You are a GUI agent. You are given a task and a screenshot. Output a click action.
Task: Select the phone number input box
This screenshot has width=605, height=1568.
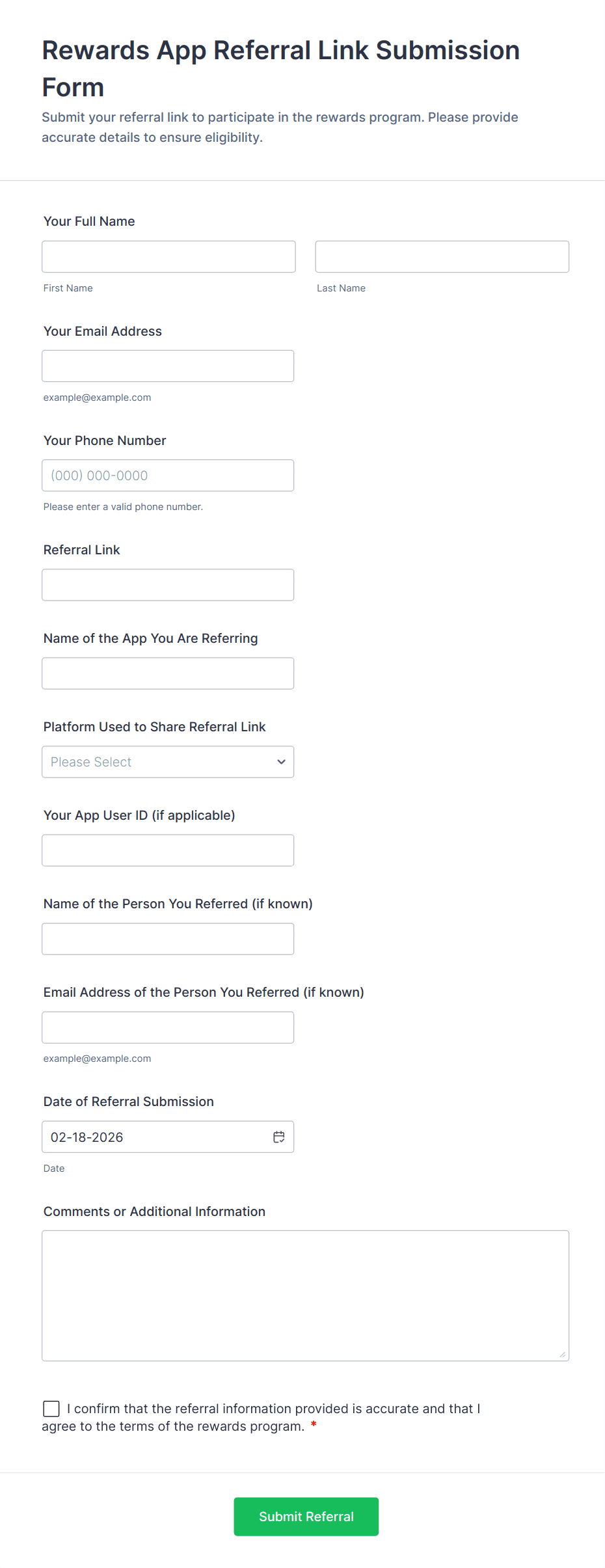tap(168, 476)
